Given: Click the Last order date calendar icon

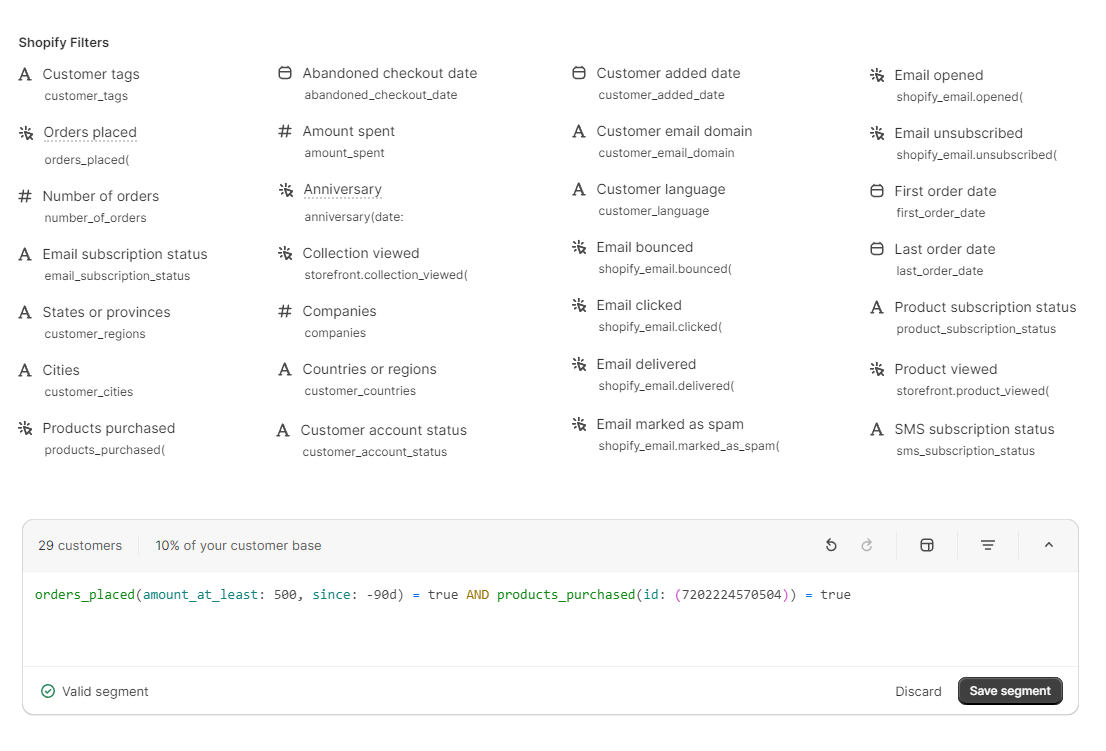Looking at the screenshot, I should click(877, 248).
